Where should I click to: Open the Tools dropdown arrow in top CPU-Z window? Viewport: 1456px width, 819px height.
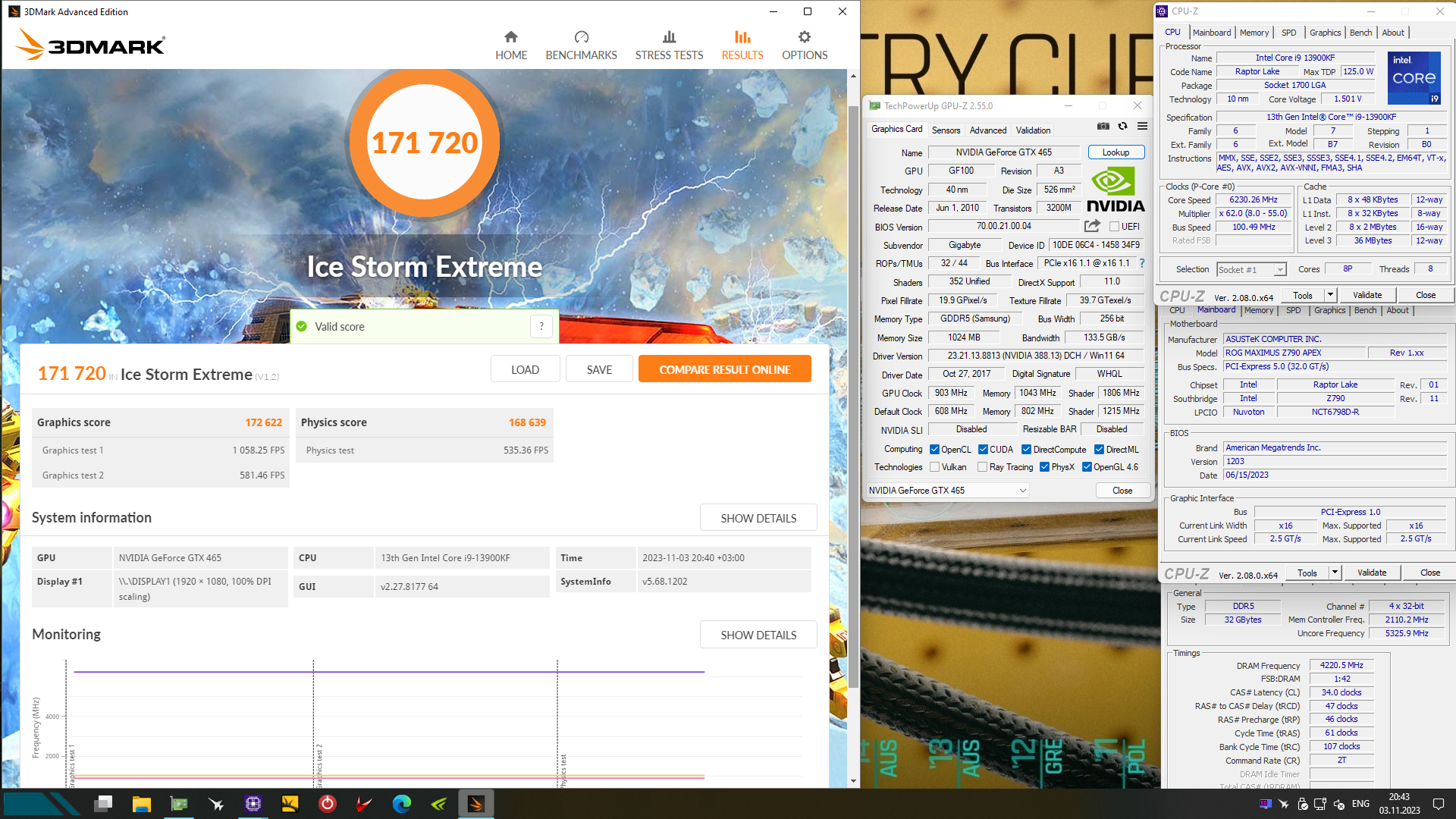coord(1330,295)
